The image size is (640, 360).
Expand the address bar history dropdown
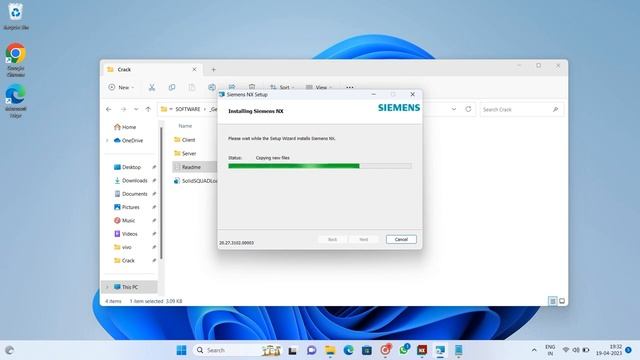(454, 109)
